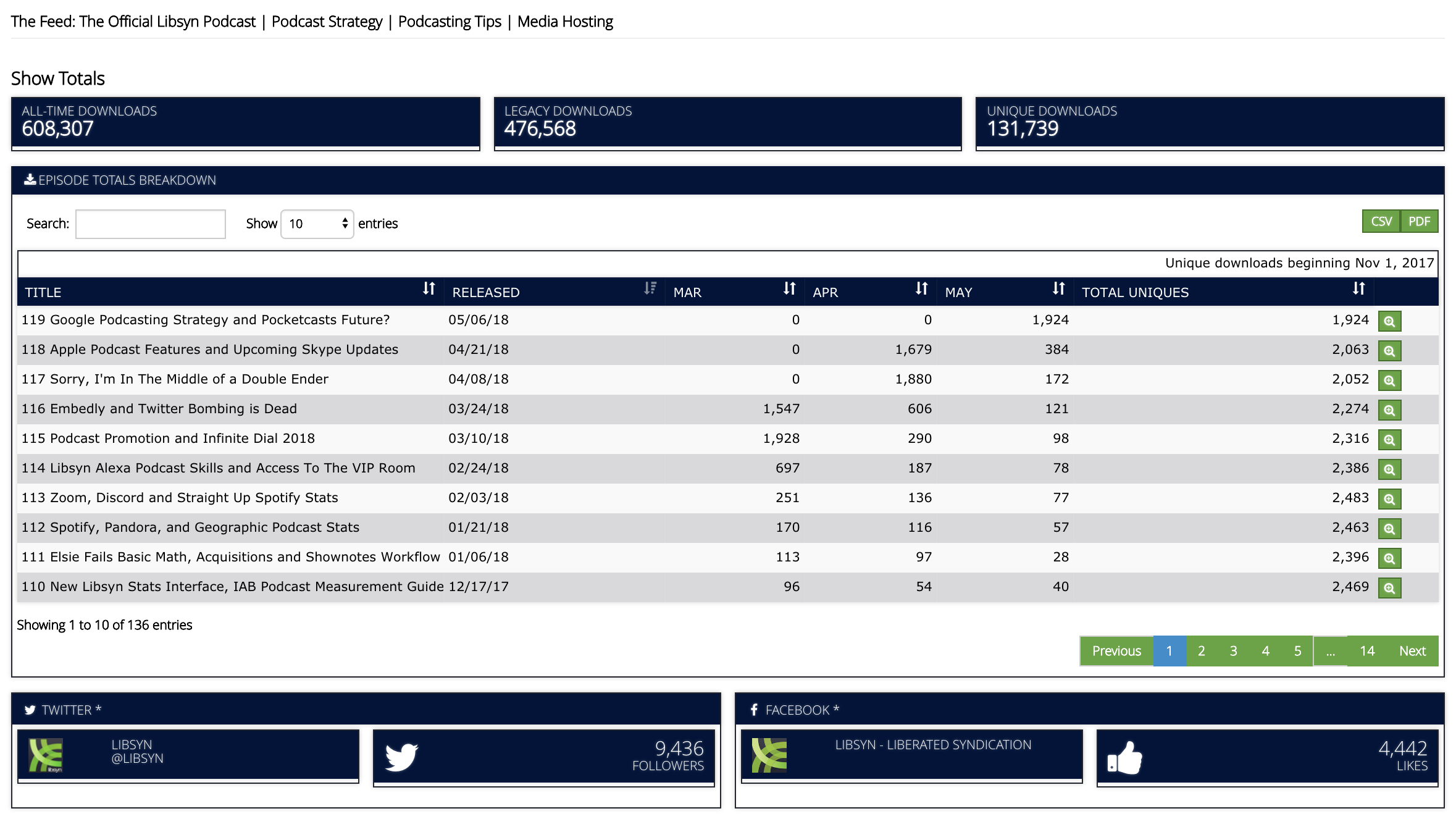Click the pagination ellipsis item
The height and width of the screenshot is (819, 1456).
(x=1331, y=651)
